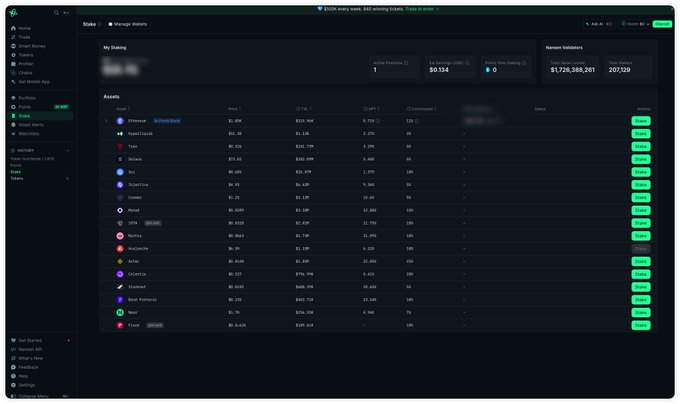Click Stake button for Monad
The width and height of the screenshot is (680, 404).
(x=641, y=210)
